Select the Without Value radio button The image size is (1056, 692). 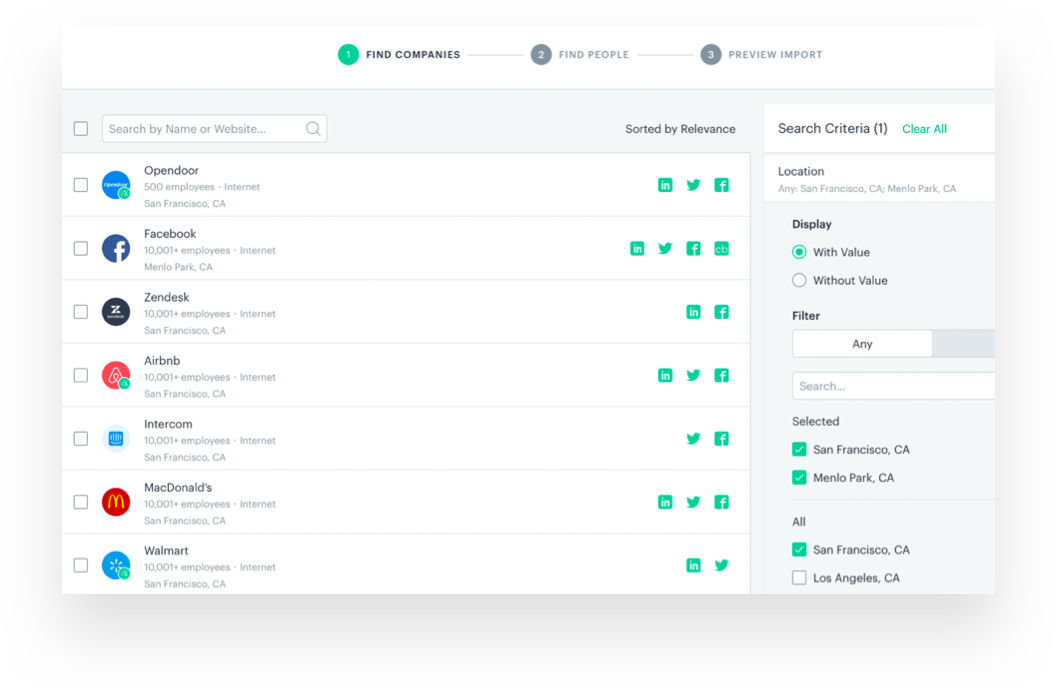[799, 280]
